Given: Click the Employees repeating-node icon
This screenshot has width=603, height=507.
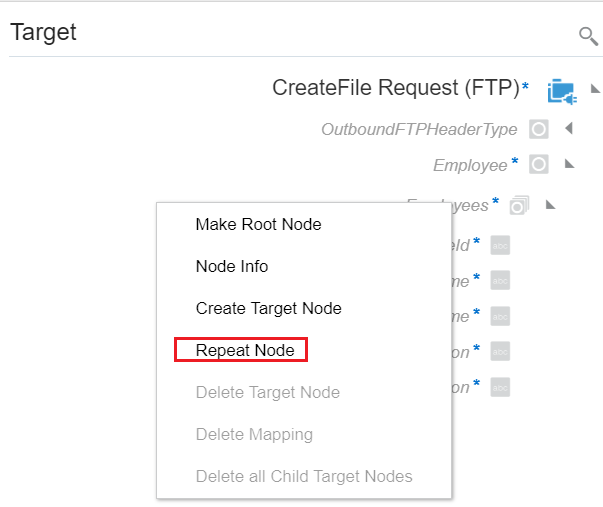Looking at the screenshot, I should [x=519, y=205].
